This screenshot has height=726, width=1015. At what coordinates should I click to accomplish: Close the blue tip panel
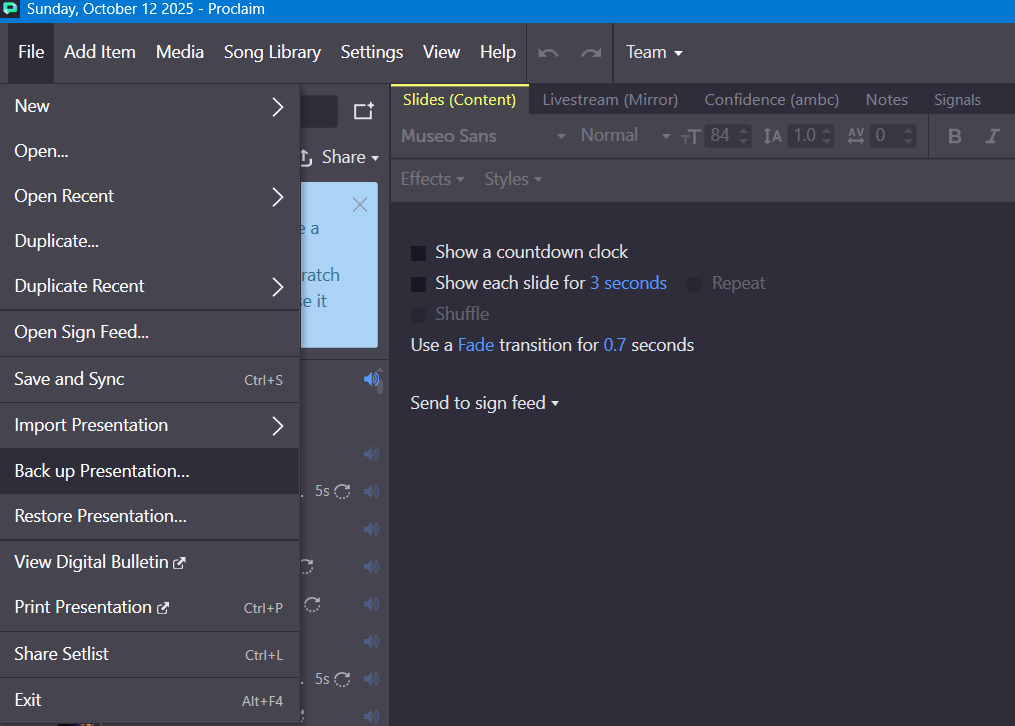pos(360,205)
